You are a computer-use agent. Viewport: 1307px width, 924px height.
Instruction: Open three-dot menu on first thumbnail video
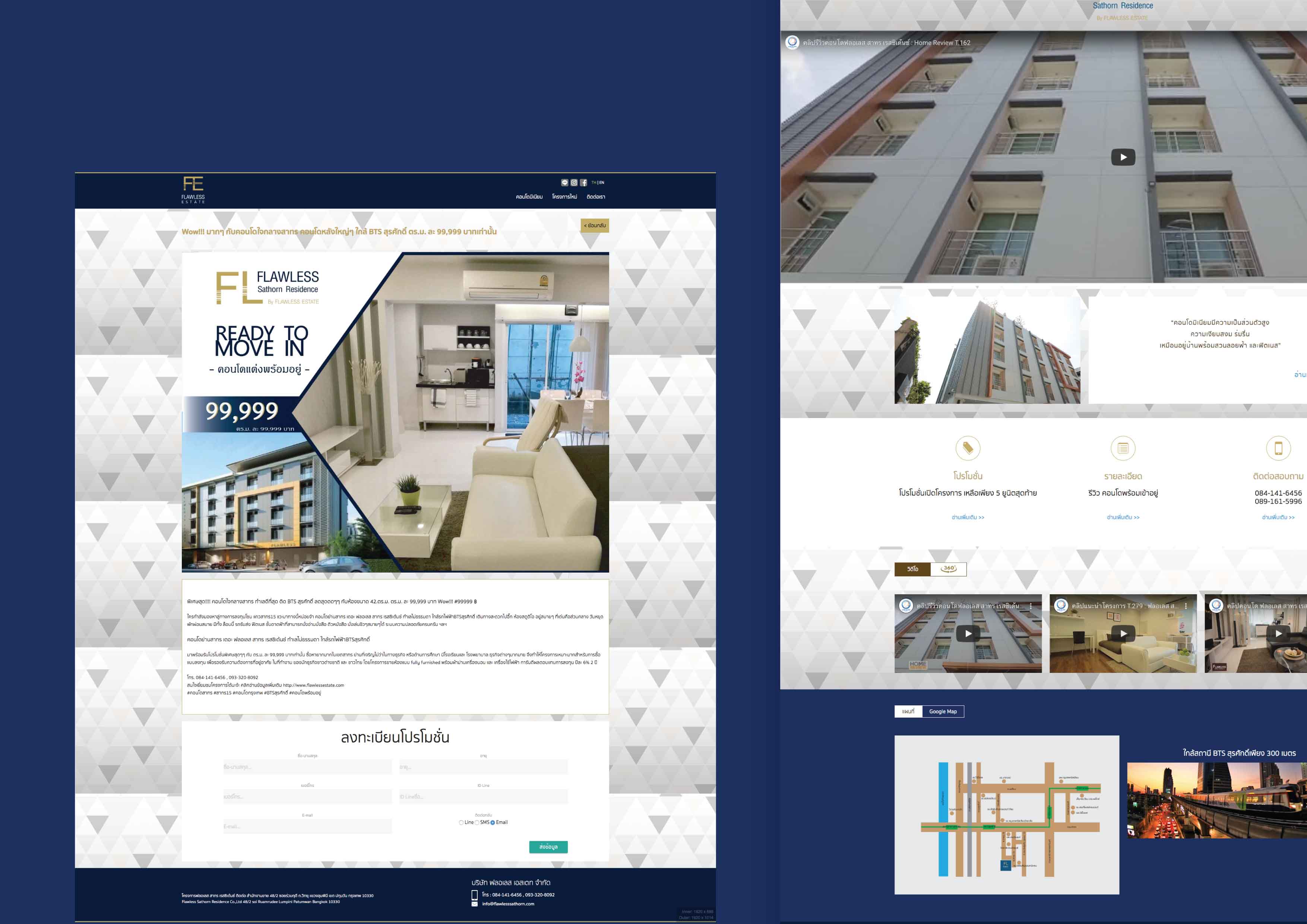click(1031, 606)
